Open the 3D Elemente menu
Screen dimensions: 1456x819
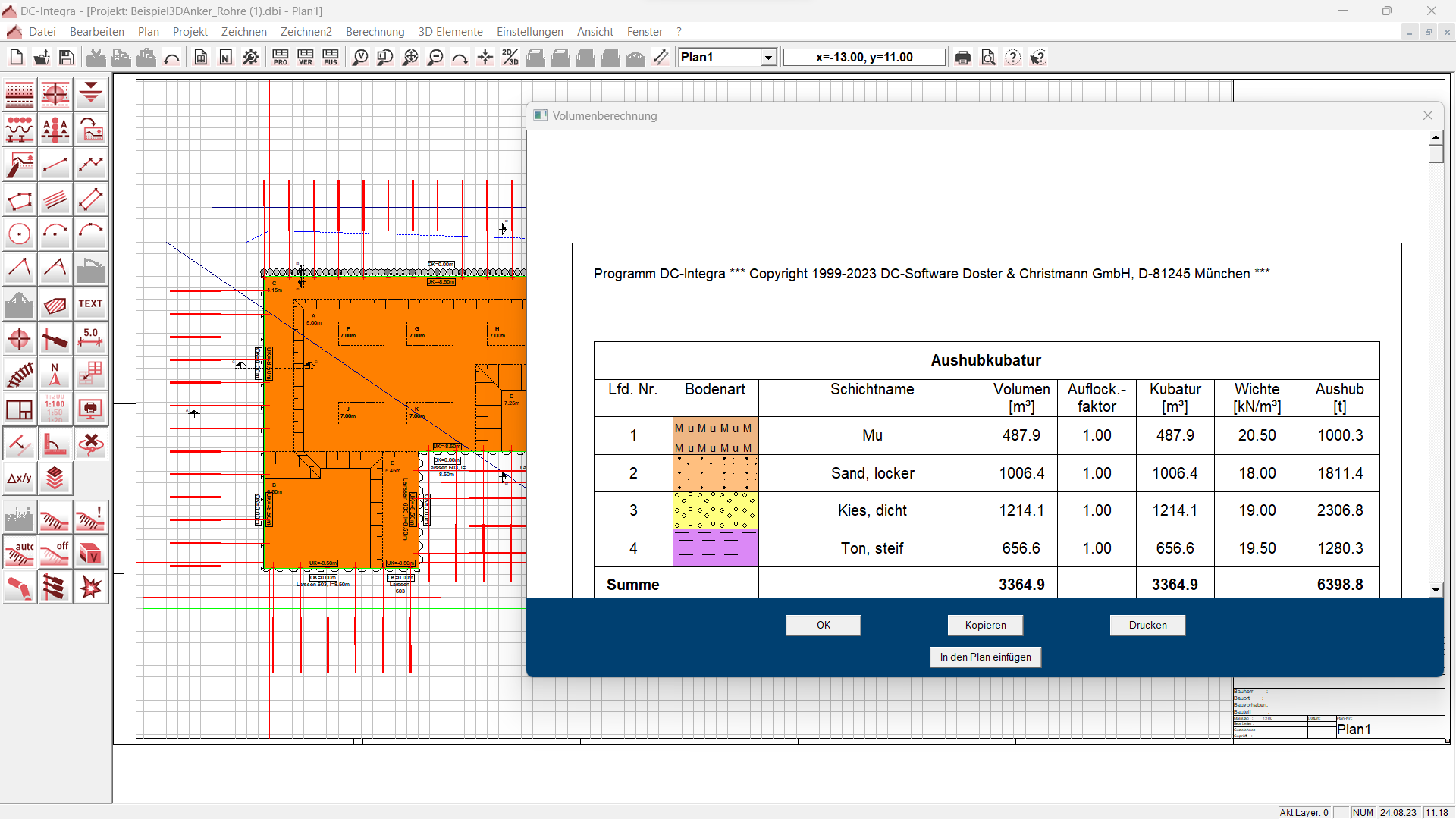point(450,32)
